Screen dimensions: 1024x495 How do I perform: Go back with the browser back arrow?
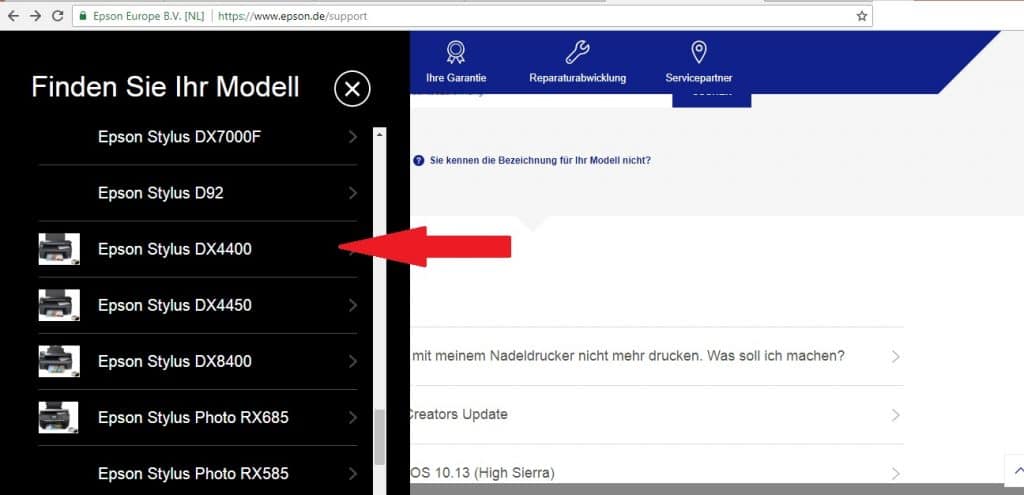13,16
